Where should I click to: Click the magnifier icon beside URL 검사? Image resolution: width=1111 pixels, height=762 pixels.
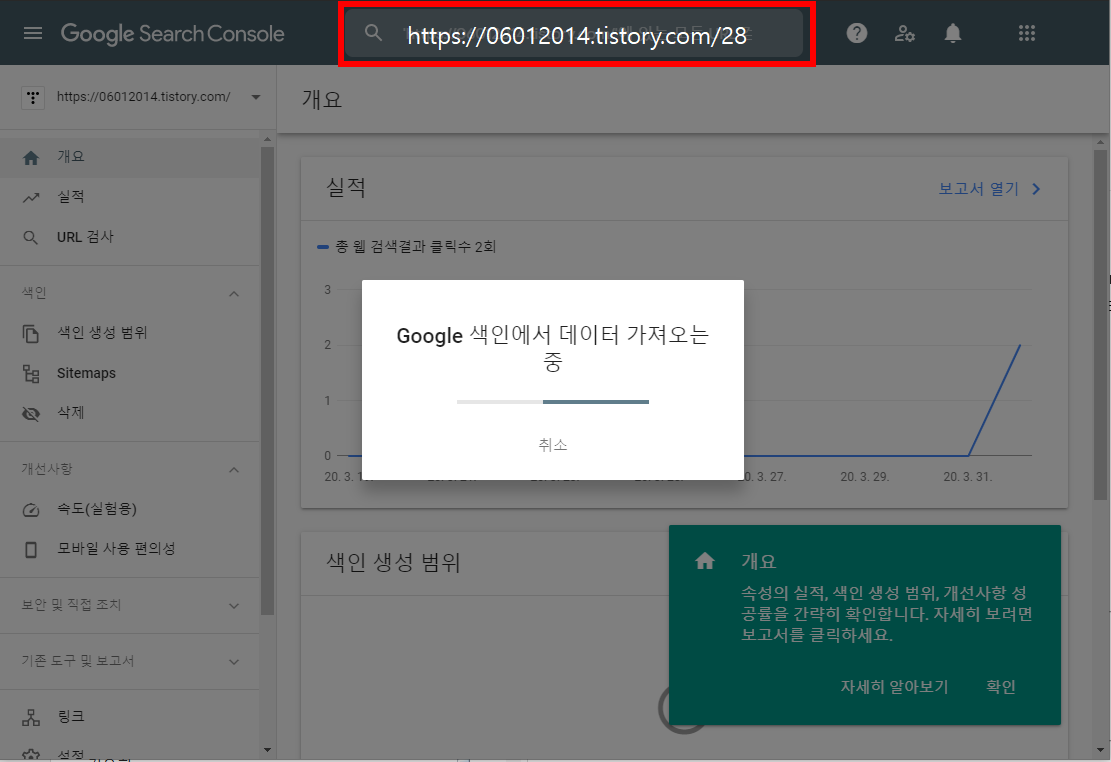point(30,237)
